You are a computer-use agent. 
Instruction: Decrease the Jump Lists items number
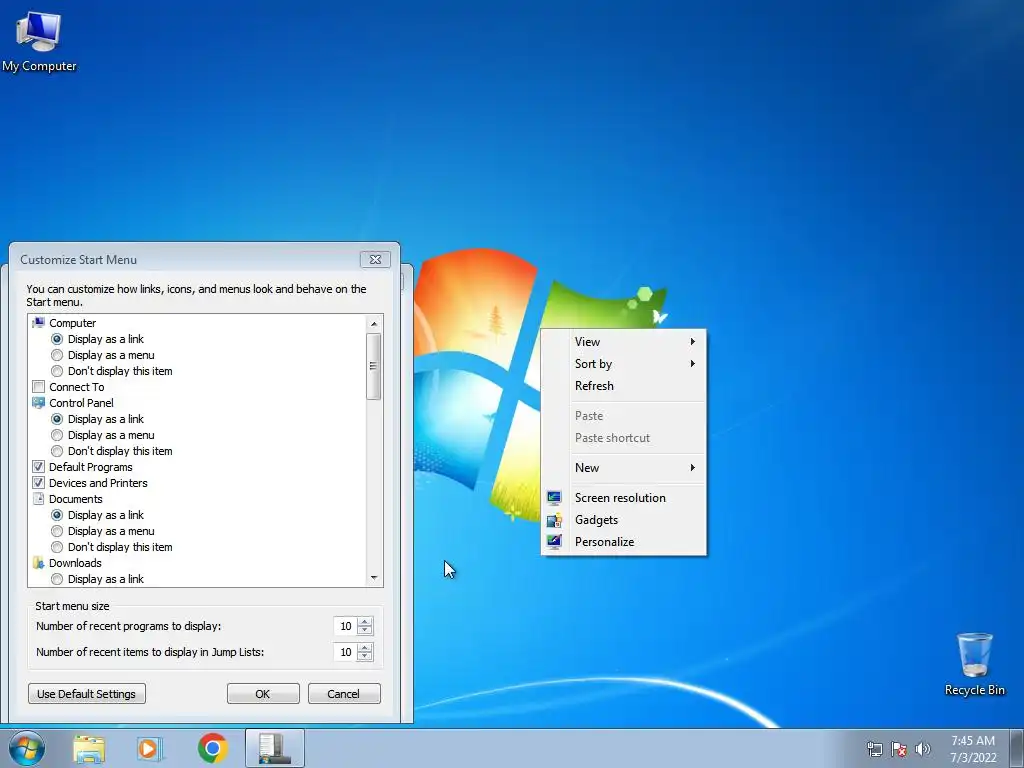click(x=365, y=656)
